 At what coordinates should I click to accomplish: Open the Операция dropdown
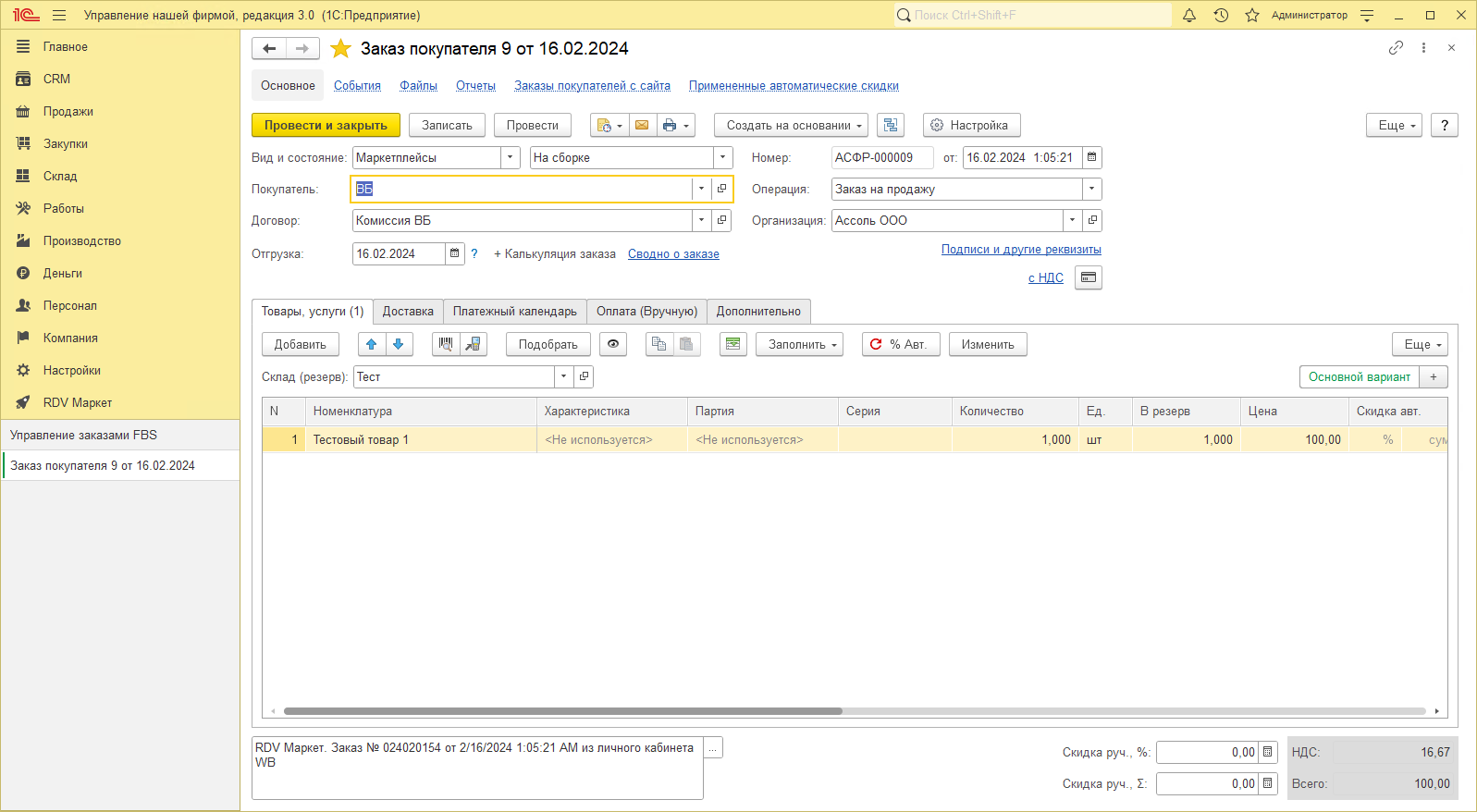click(x=1091, y=189)
